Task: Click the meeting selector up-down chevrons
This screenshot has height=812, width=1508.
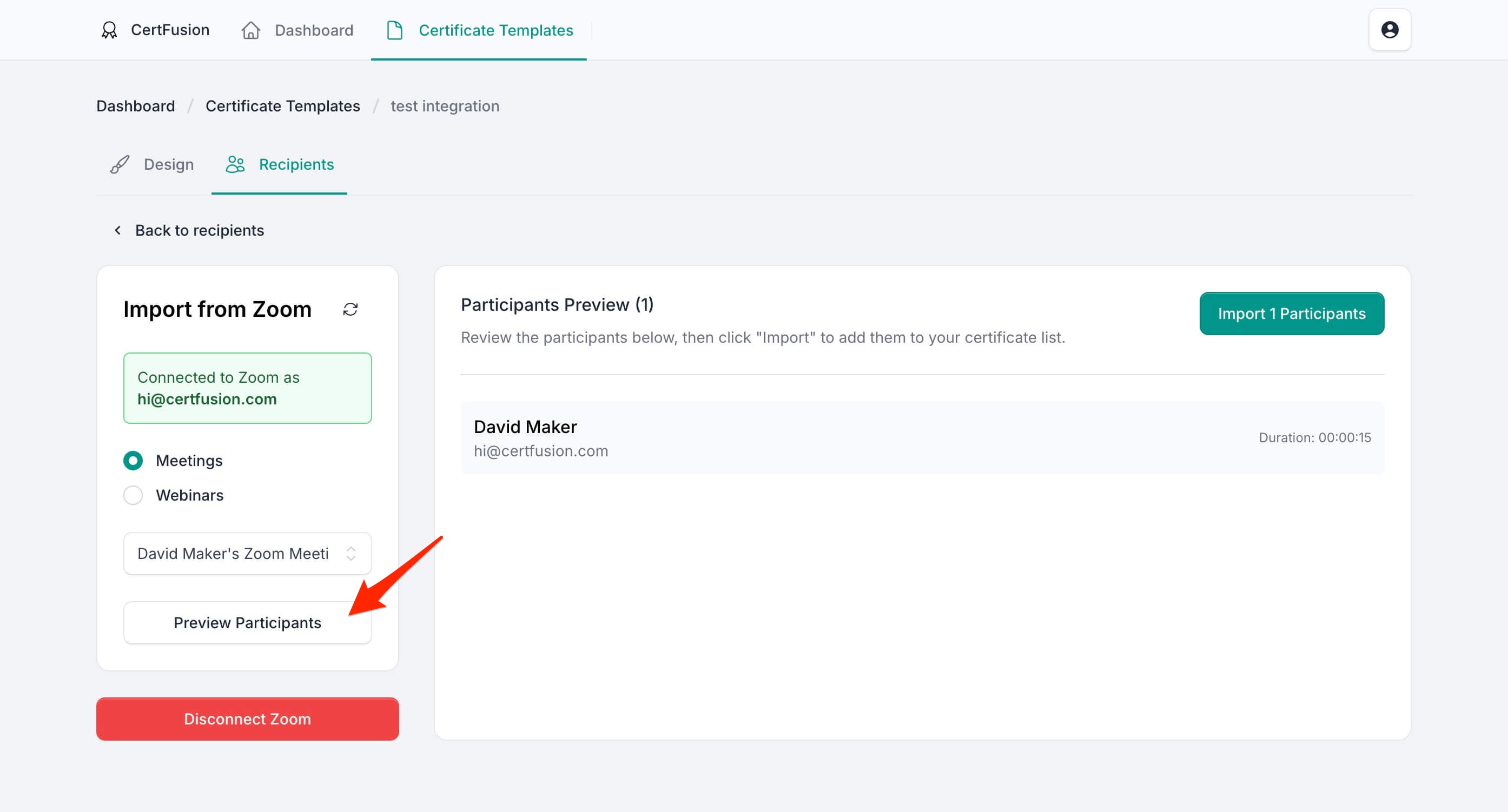Action: tap(350, 554)
